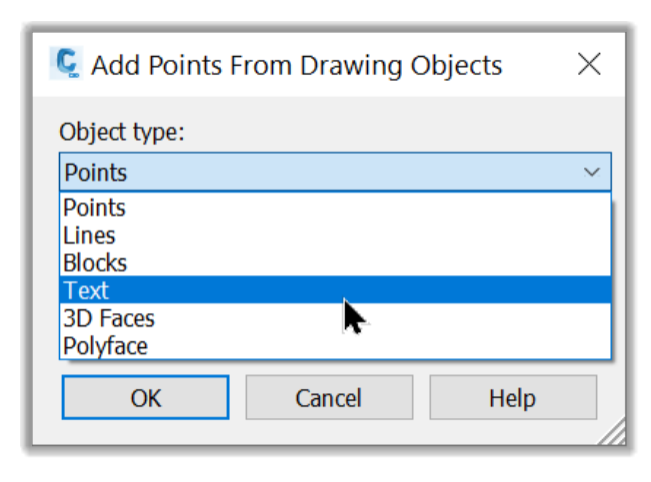Select Polyface as the object type
This screenshot has width=651, height=482.
[105, 346]
